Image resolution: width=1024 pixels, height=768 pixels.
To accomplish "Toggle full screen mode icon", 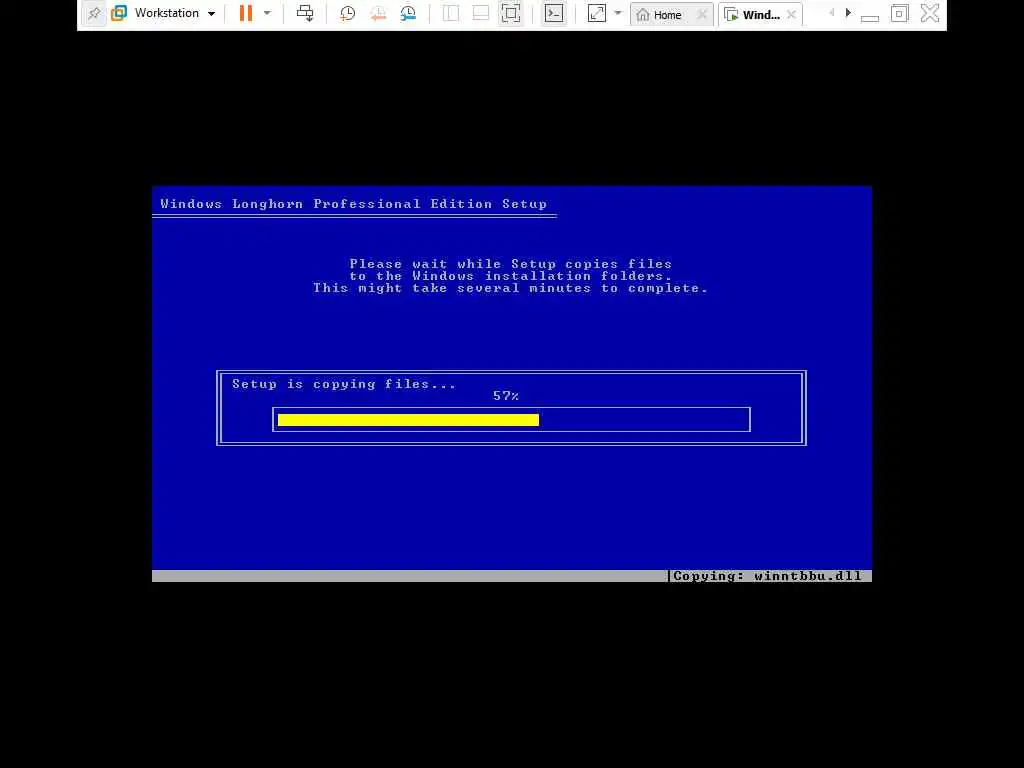I will [x=511, y=13].
